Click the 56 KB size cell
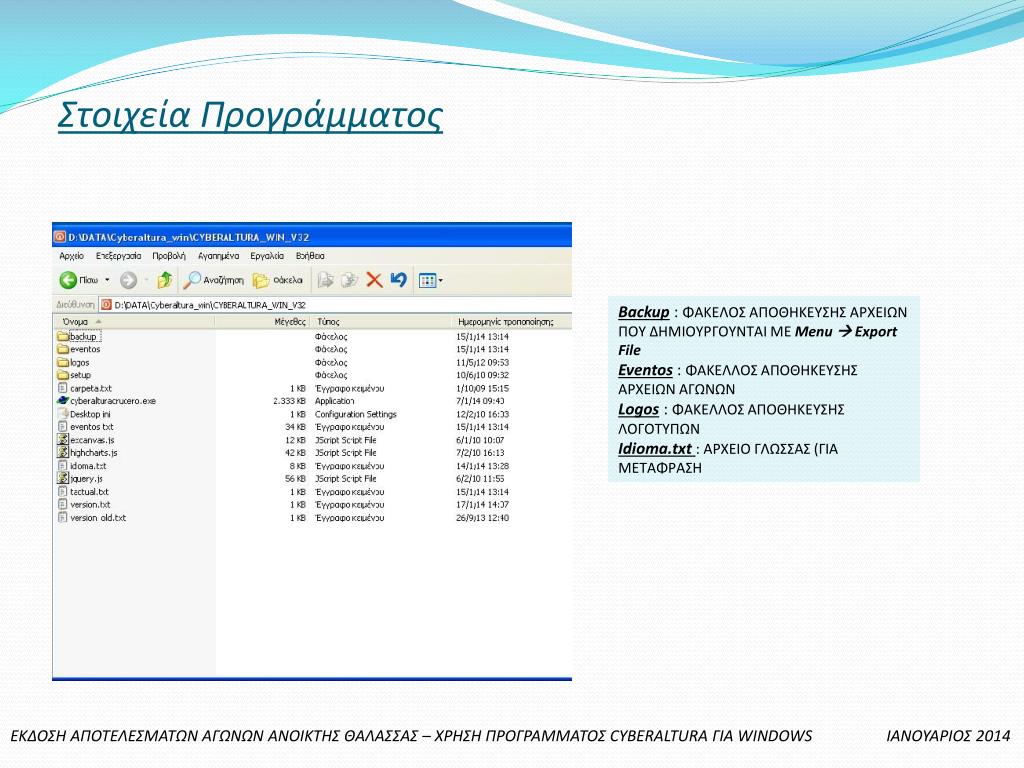 point(295,478)
